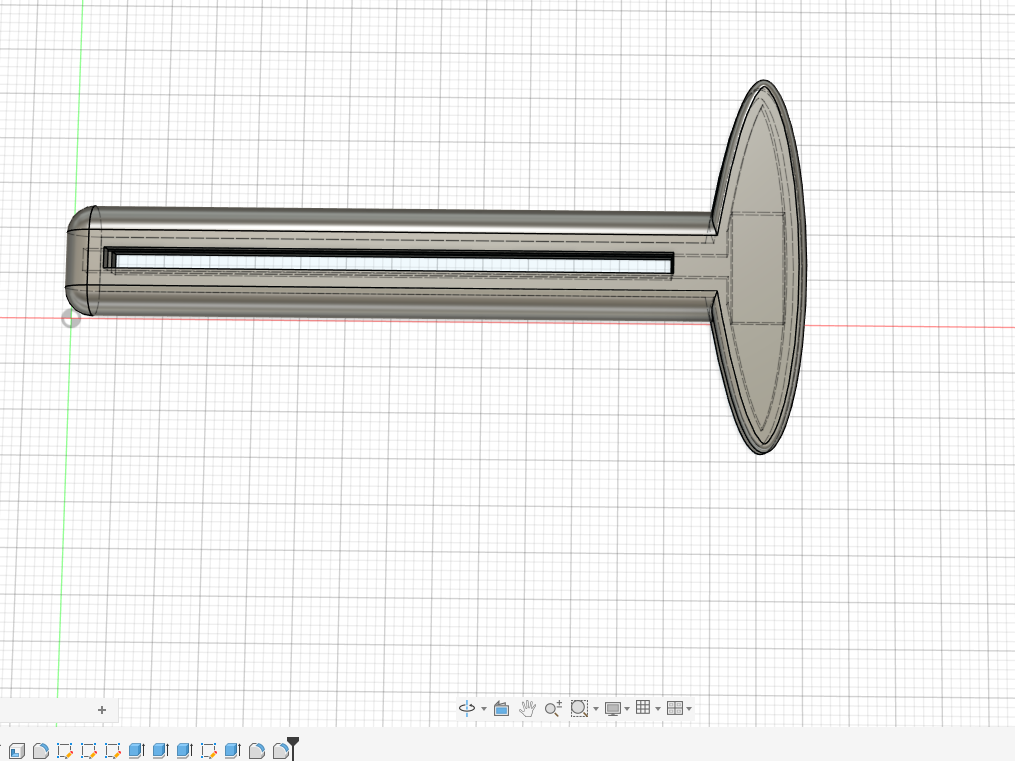This screenshot has height=761, width=1015.
Task: Expand the Zoom Window dropdown arrow
Action: (x=596, y=709)
